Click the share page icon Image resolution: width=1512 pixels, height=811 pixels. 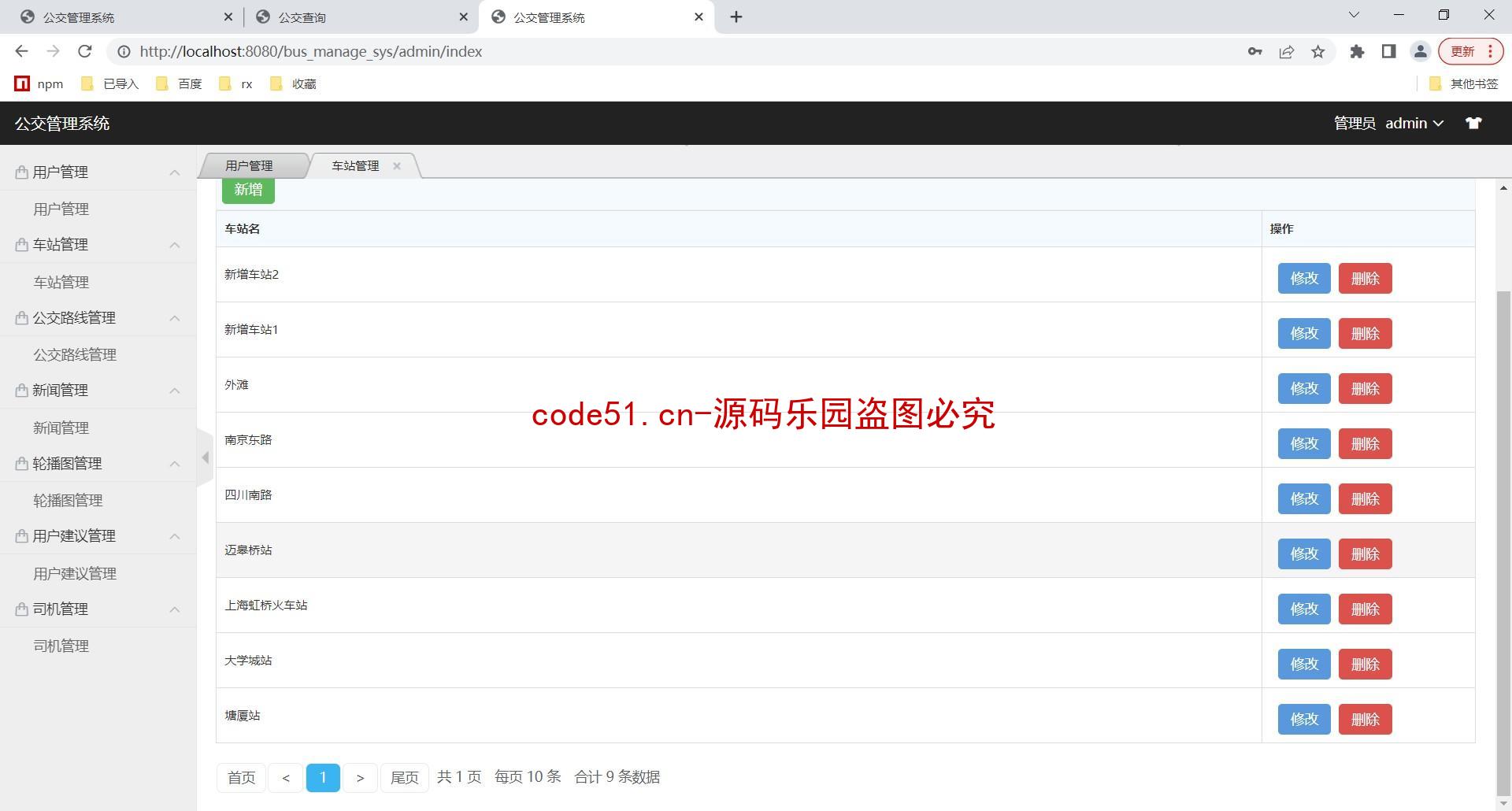1287,52
